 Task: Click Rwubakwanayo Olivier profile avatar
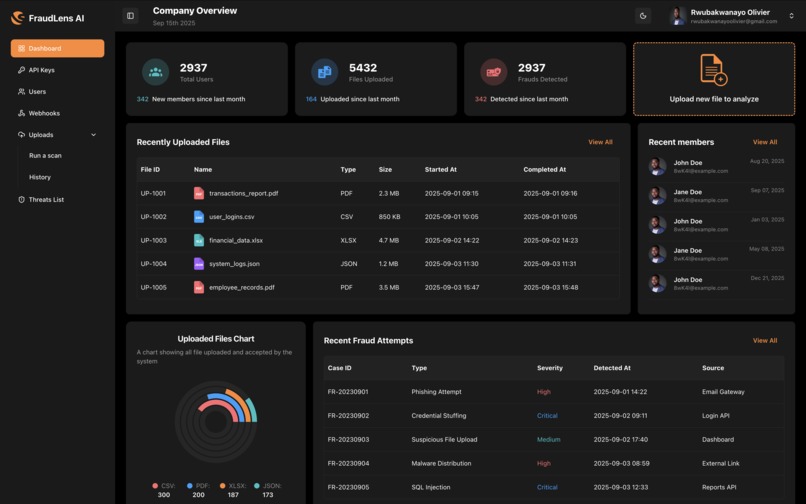pyautogui.click(x=677, y=16)
